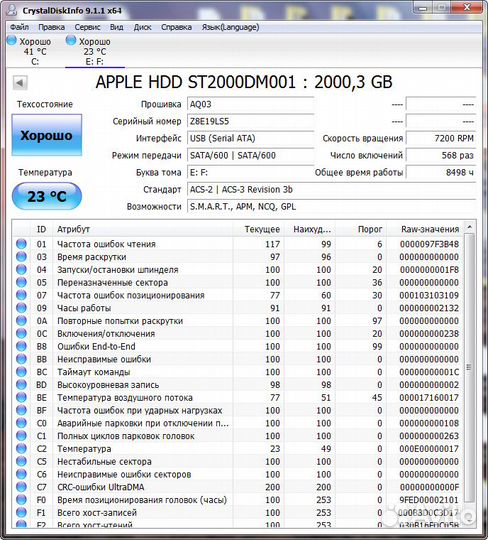Click status icon for Часы работы
The image size is (488, 540).
pyautogui.click(x=21, y=308)
